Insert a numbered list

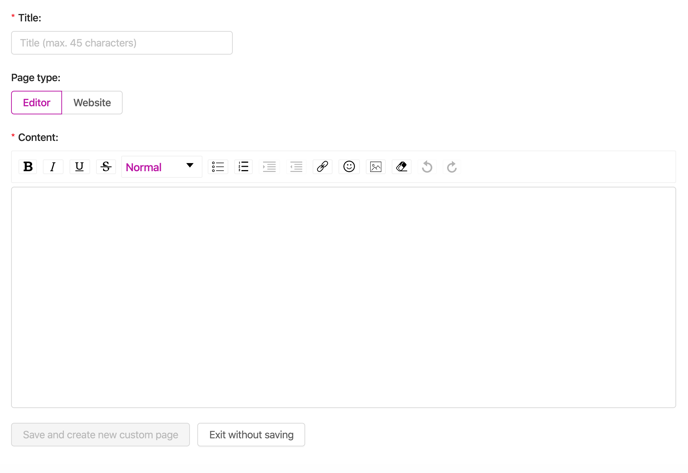[244, 167]
